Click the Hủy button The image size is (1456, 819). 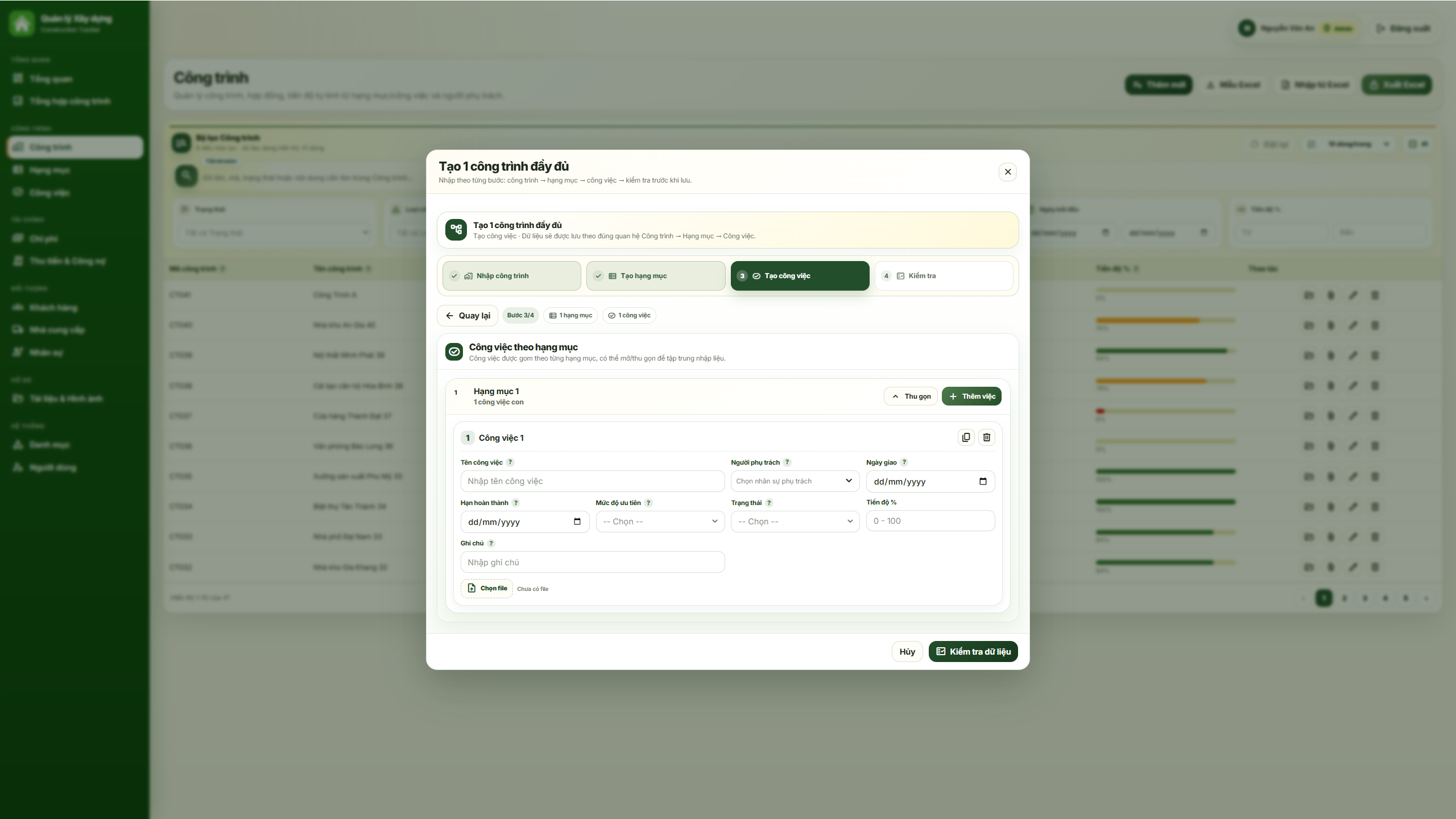907,652
